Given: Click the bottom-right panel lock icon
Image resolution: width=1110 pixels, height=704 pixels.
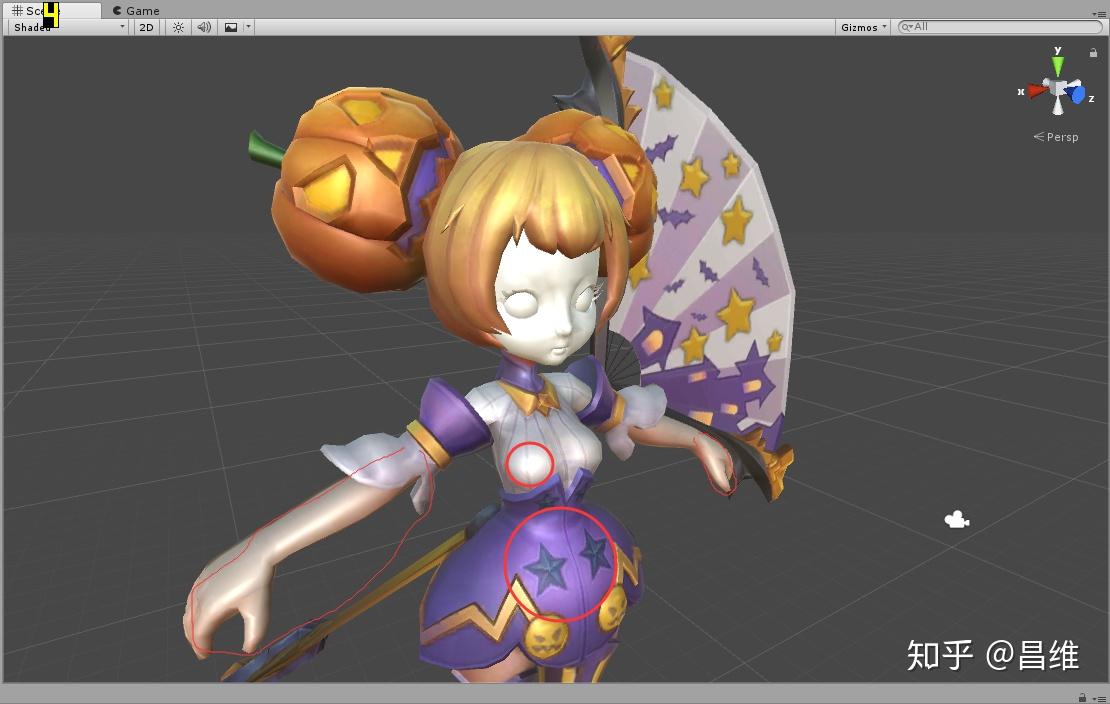Looking at the screenshot, I should 1082,698.
